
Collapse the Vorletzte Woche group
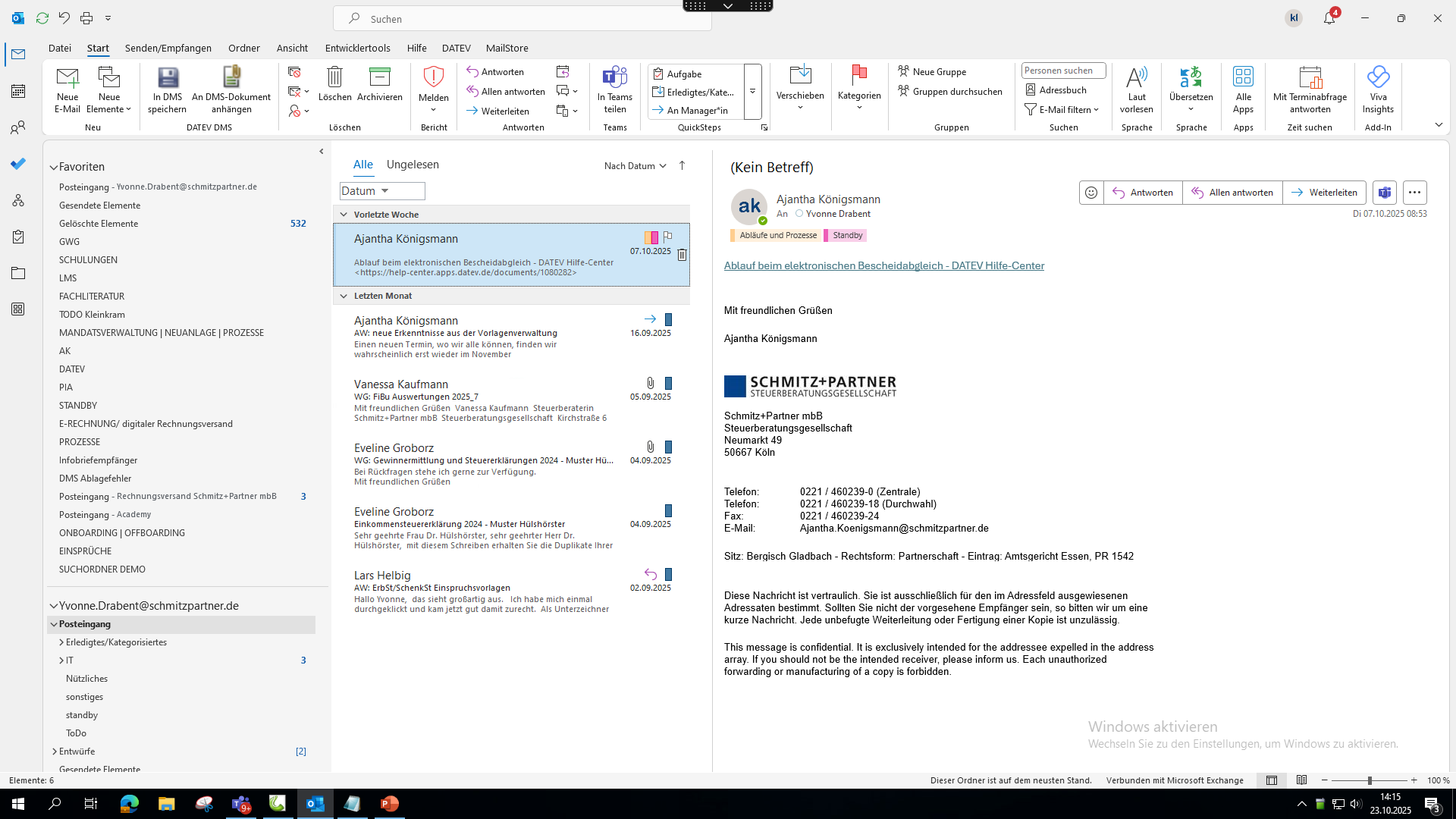coord(344,215)
